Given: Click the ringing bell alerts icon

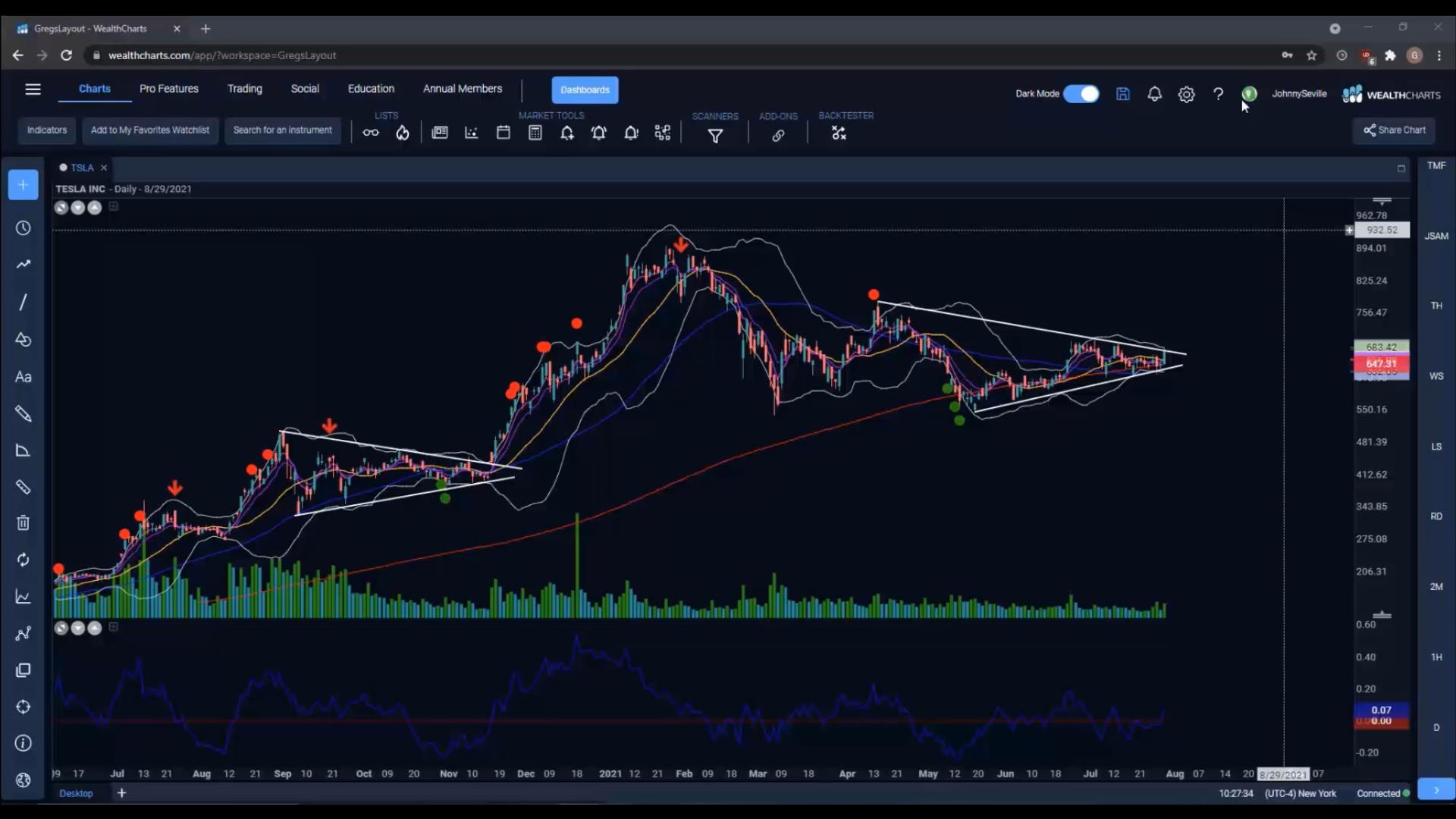Looking at the screenshot, I should pos(599,133).
